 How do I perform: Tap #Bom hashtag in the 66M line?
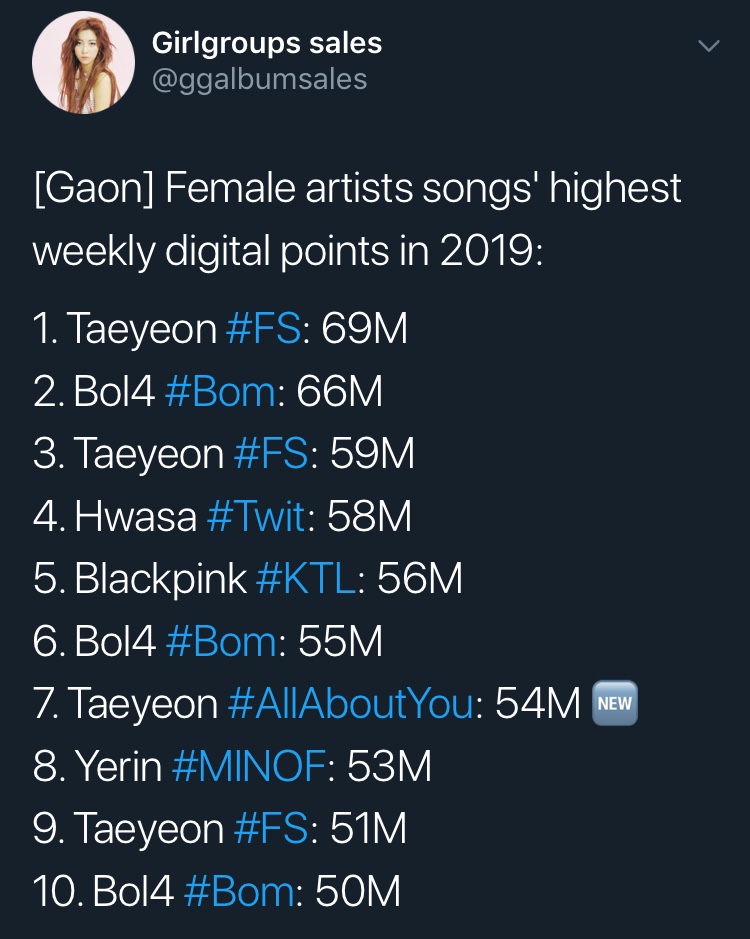click(x=220, y=392)
